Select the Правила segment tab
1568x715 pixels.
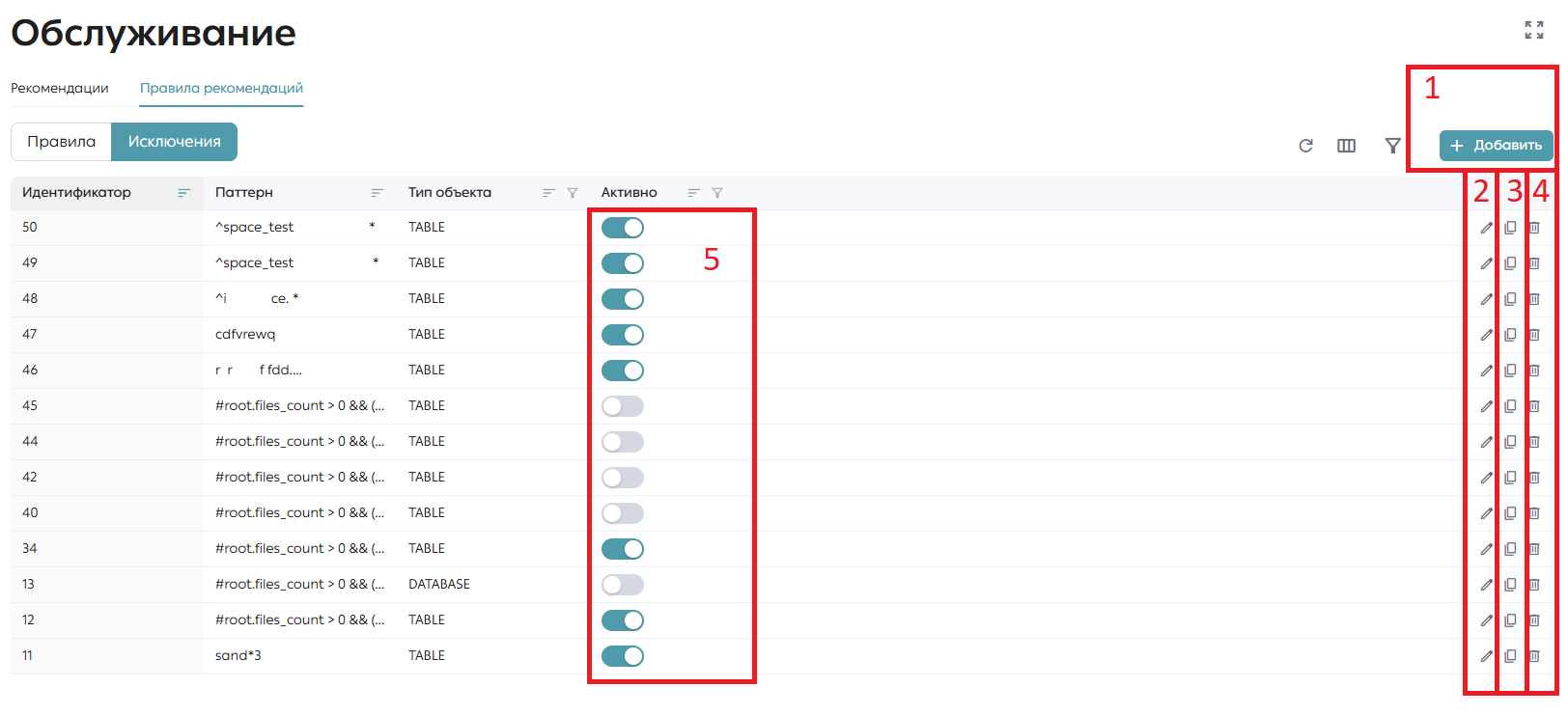point(61,142)
